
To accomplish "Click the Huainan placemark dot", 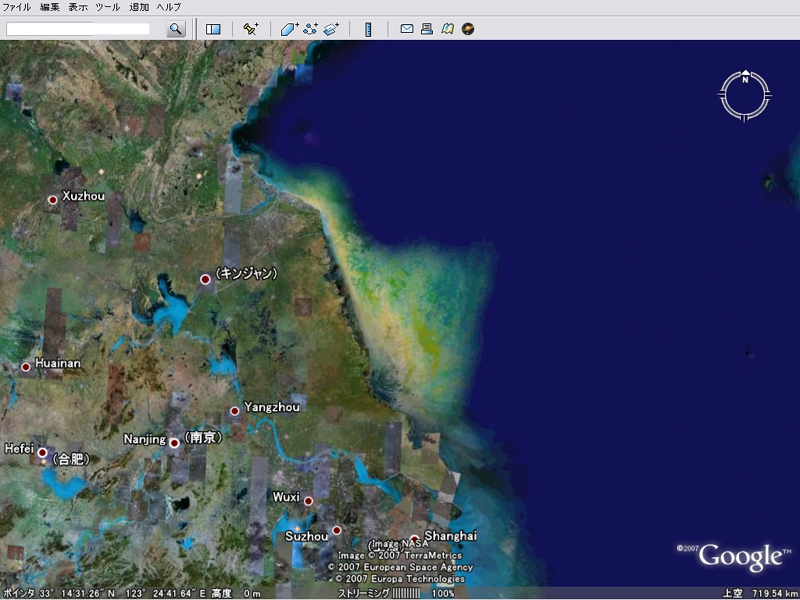I will 26,367.
